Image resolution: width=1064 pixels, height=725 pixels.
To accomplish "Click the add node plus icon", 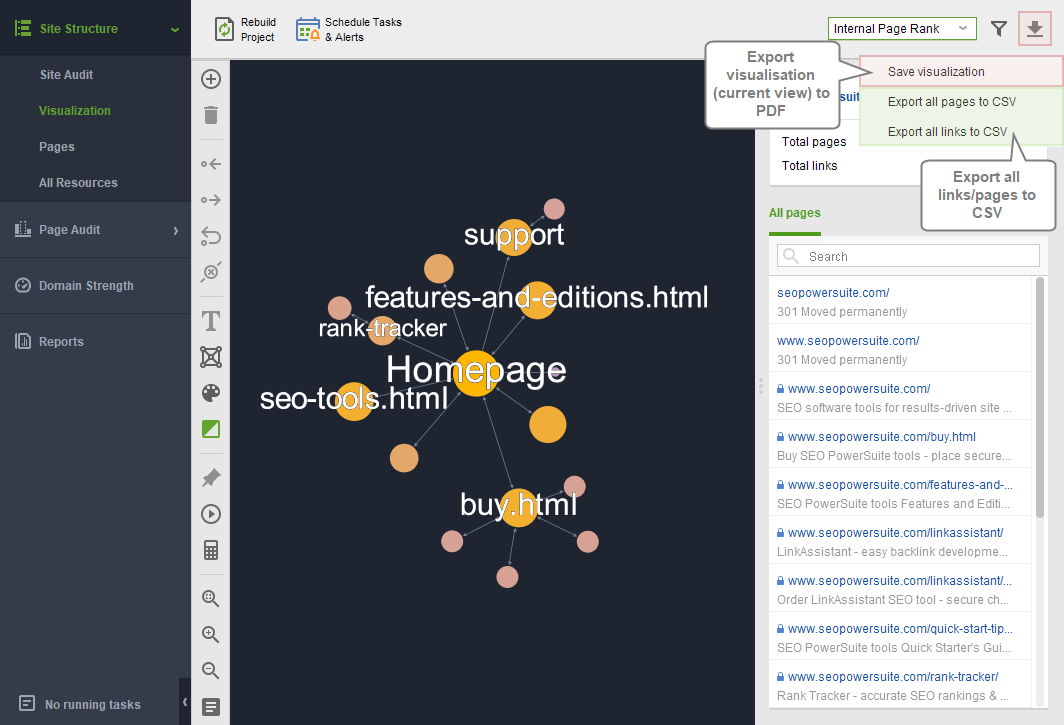I will [211, 79].
